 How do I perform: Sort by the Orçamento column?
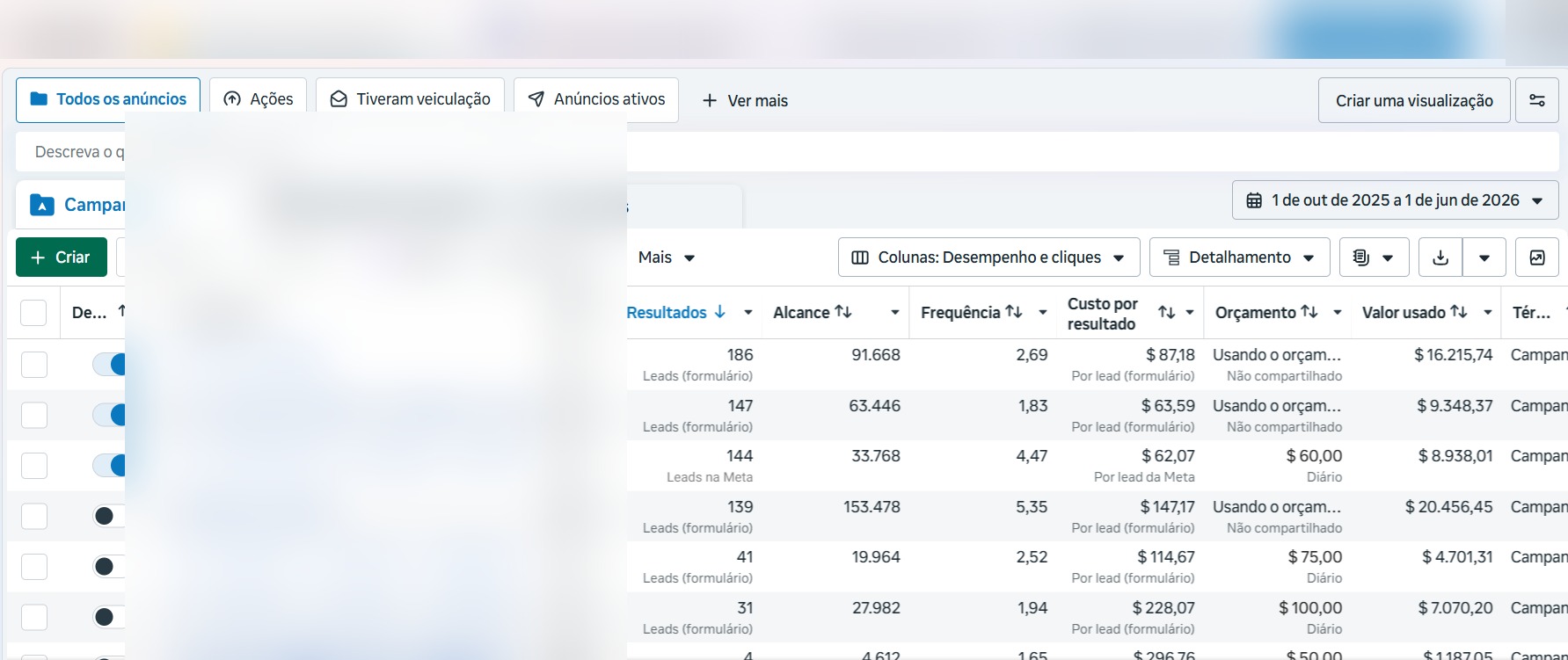pyautogui.click(x=1266, y=312)
